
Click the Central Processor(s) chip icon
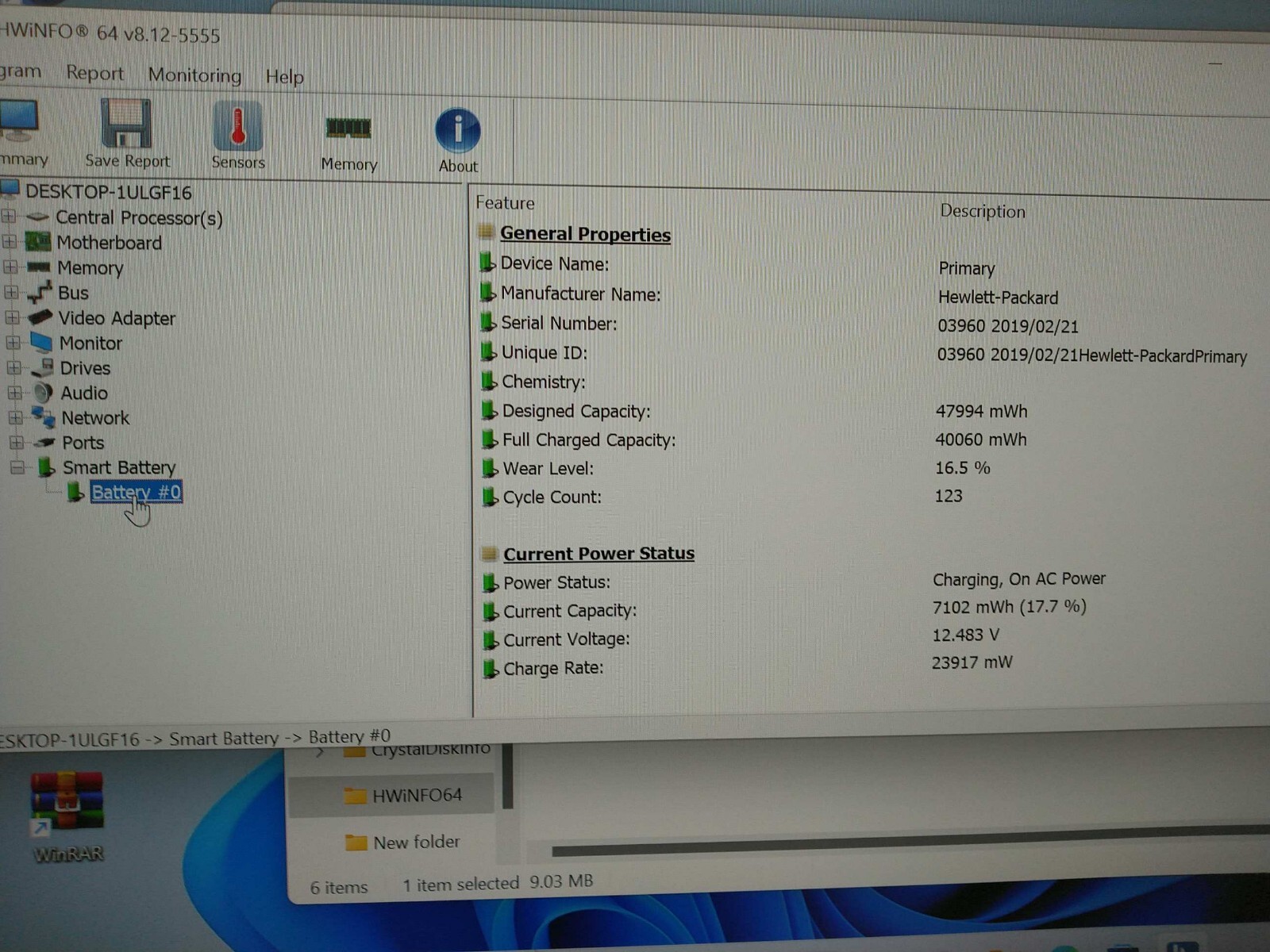[37, 216]
